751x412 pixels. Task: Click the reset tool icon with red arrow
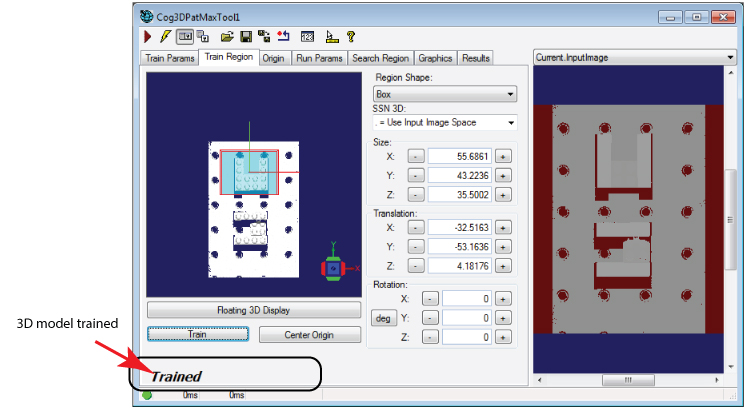point(283,37)
